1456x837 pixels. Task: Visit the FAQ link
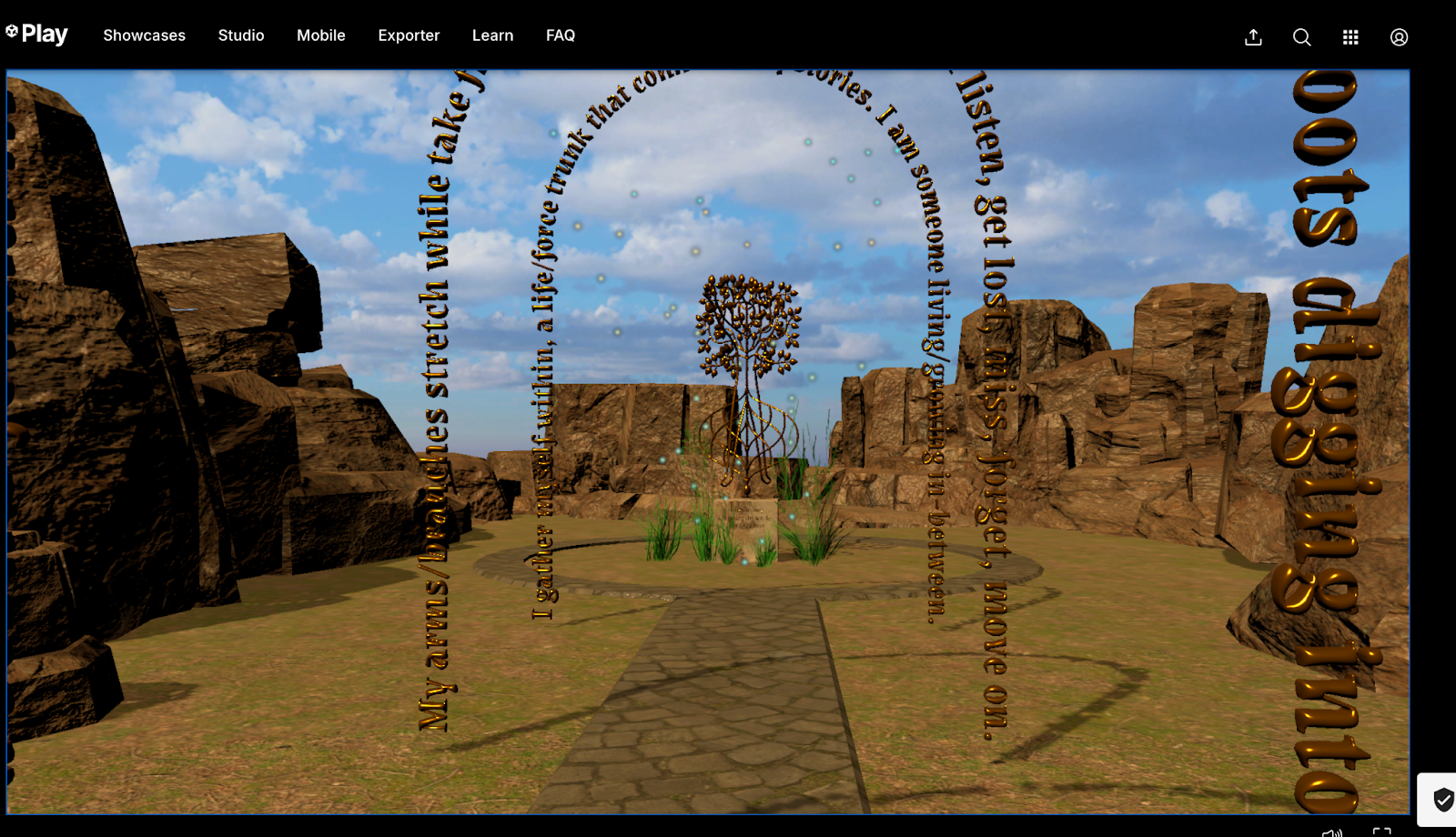click(561, 35)
